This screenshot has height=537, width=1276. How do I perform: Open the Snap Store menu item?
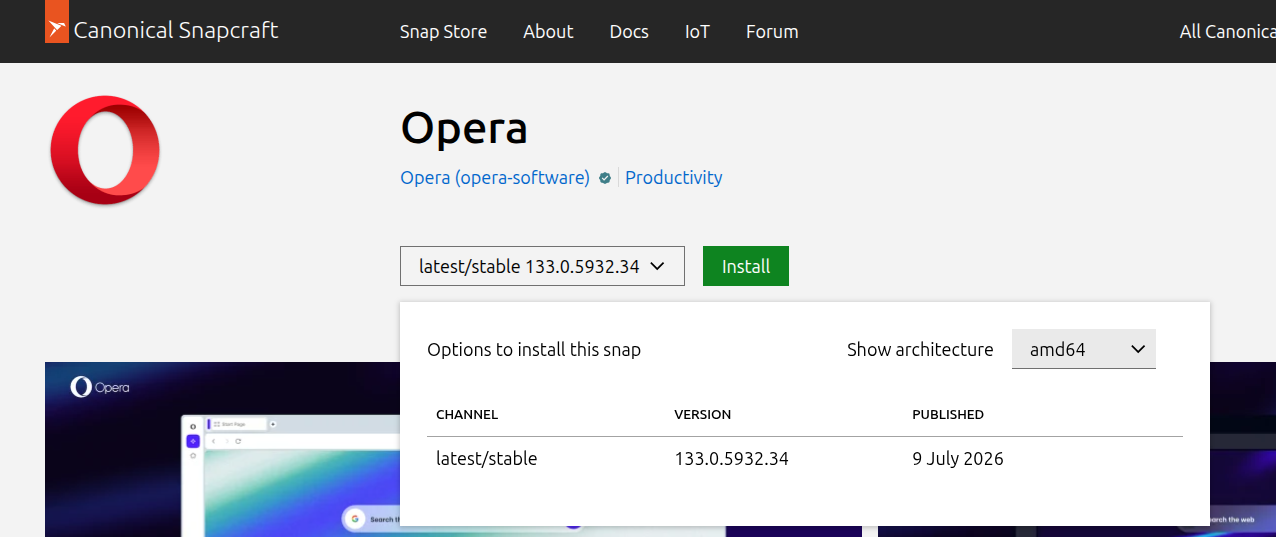pyautogui.click(x=443, y=31)
